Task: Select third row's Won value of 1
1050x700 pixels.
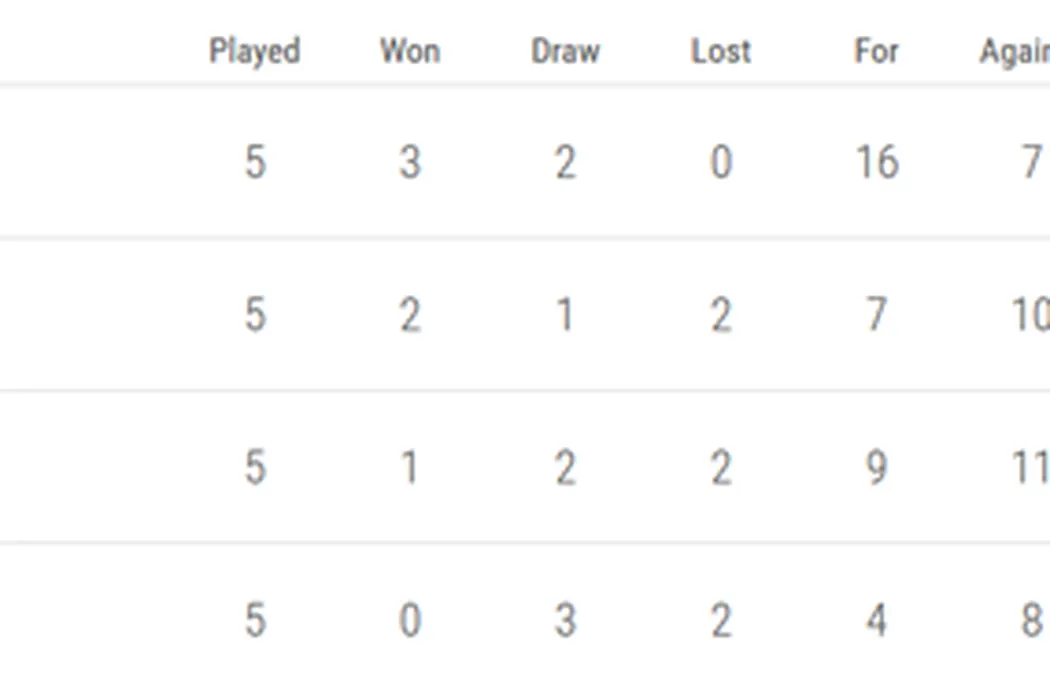Action: [410, 468]
